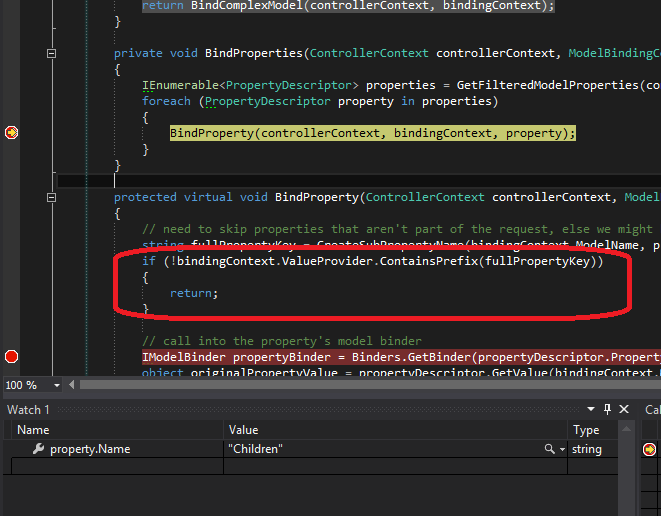
Task: Open the Watch 1 window options dropdown
Action: pos(591,409)
